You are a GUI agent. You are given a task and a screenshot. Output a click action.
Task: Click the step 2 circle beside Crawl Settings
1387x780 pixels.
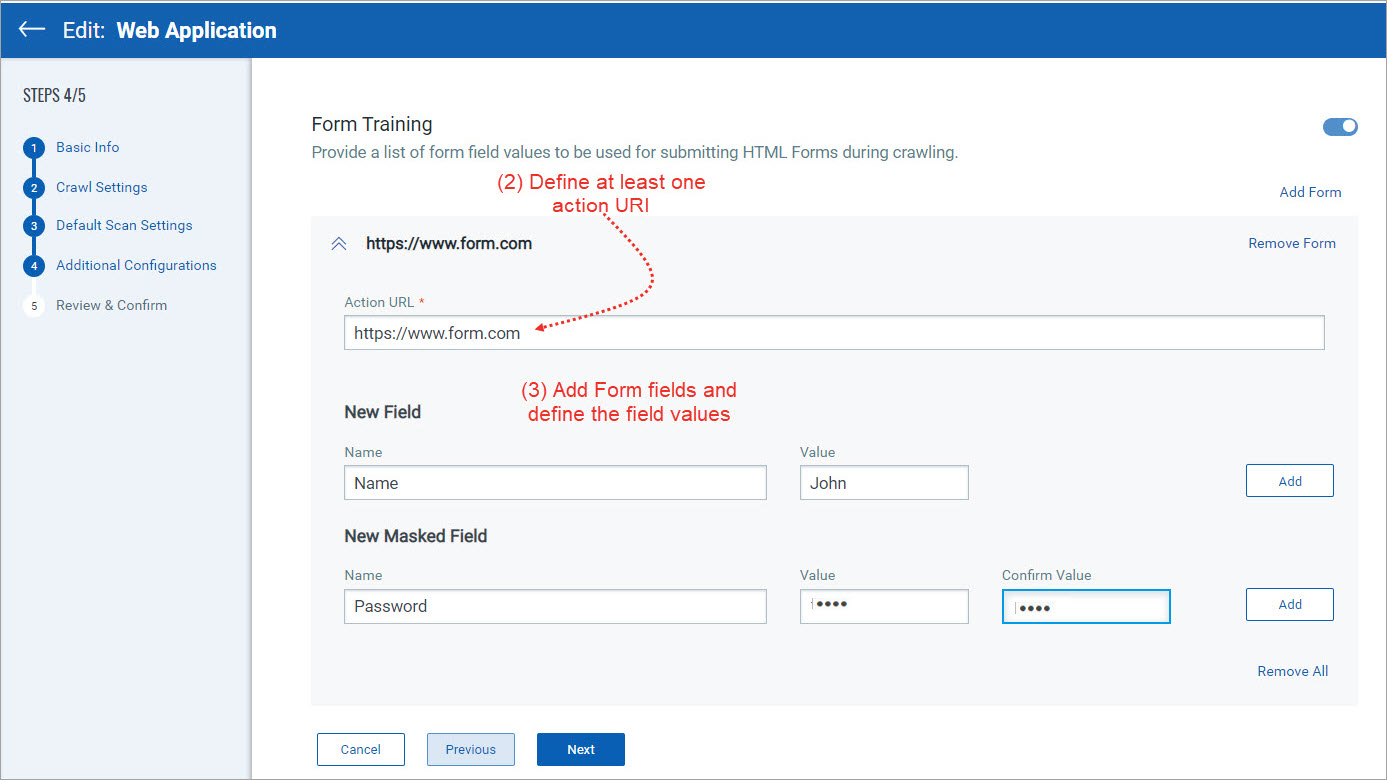pyautogui.click(x=35, y=187)
